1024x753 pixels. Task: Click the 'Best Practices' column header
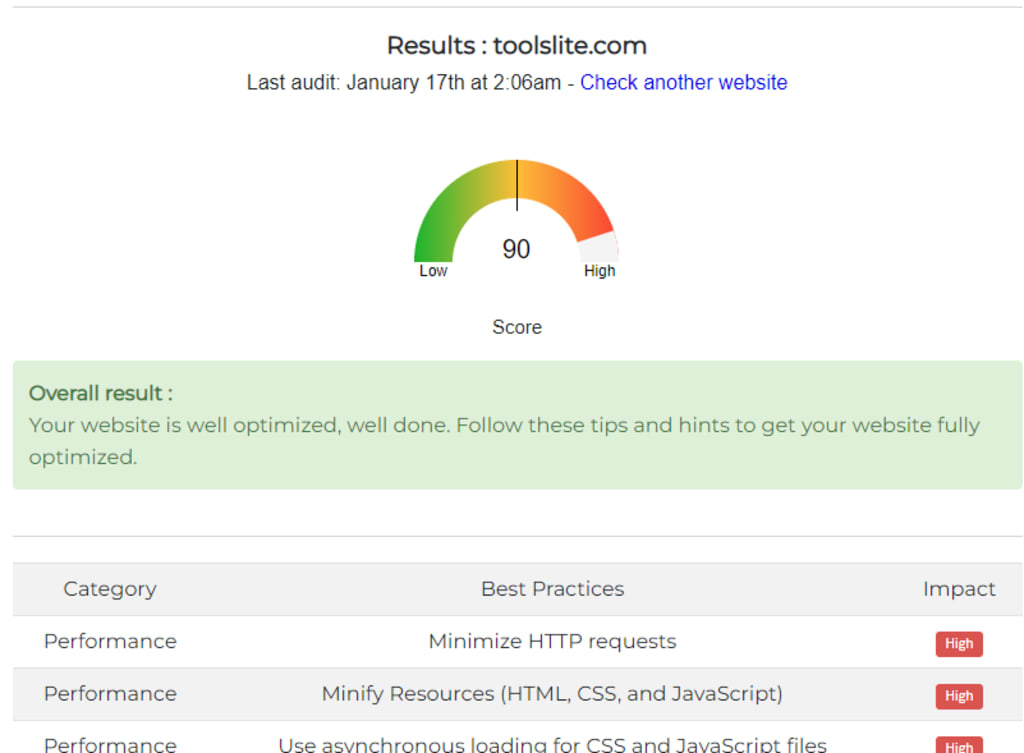point(552,589)
